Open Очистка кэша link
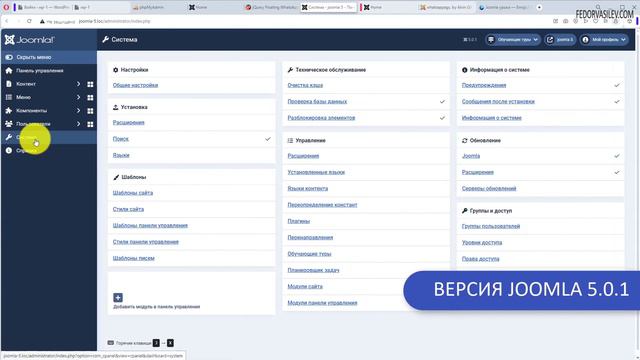This screenshot has height=360, width=640. pyautogui.click(x=305, y=85)
